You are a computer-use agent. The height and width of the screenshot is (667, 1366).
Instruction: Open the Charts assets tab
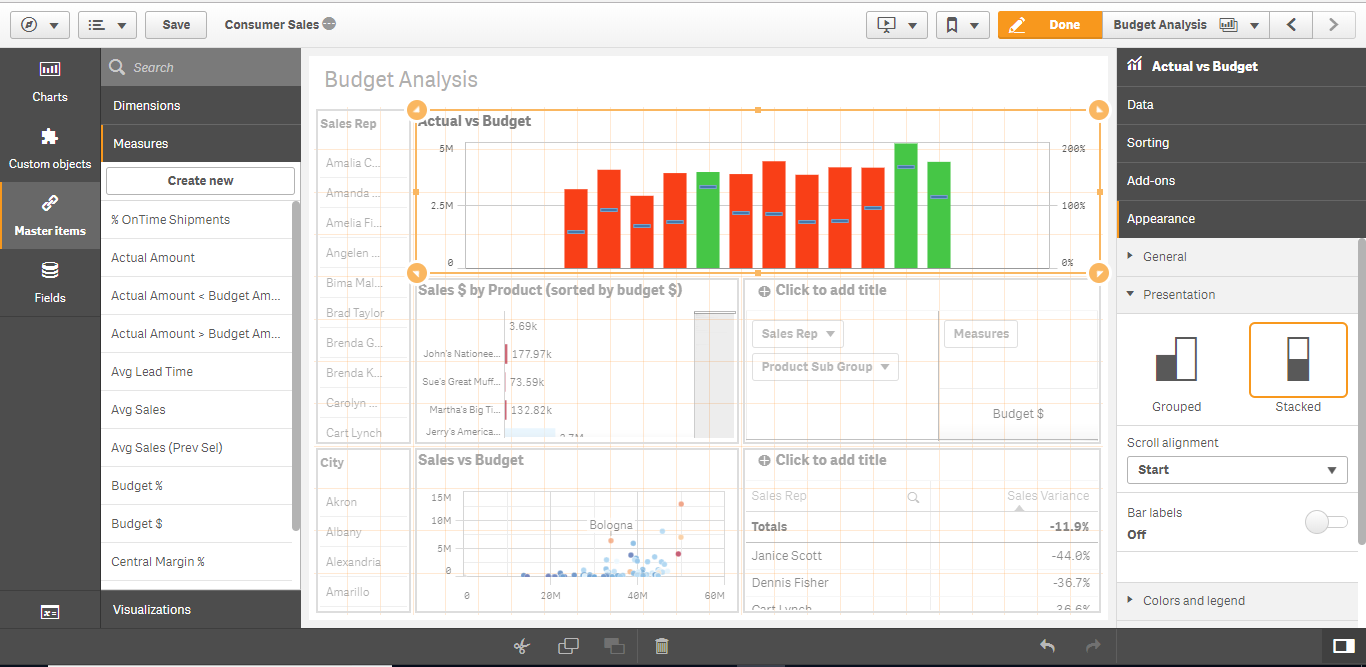point(50,81)
